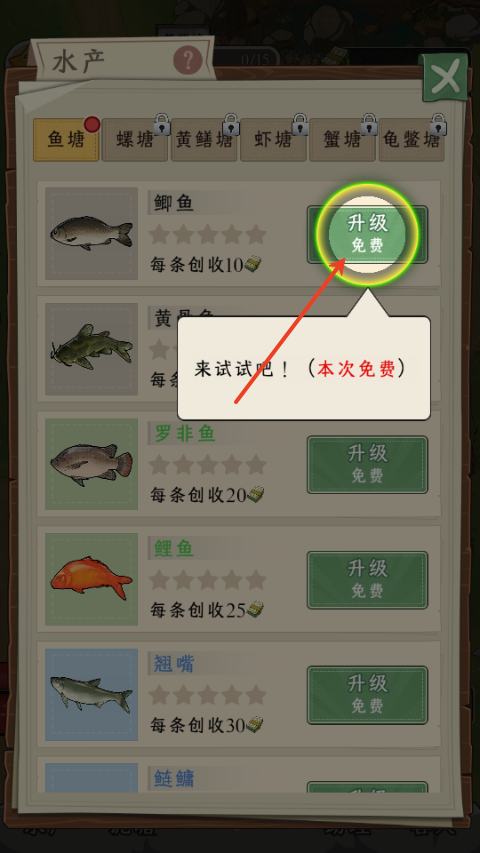Tap the lock icon on 蟹塘
This screenshot has height=853, width=480.
click(x=369, y=125)
